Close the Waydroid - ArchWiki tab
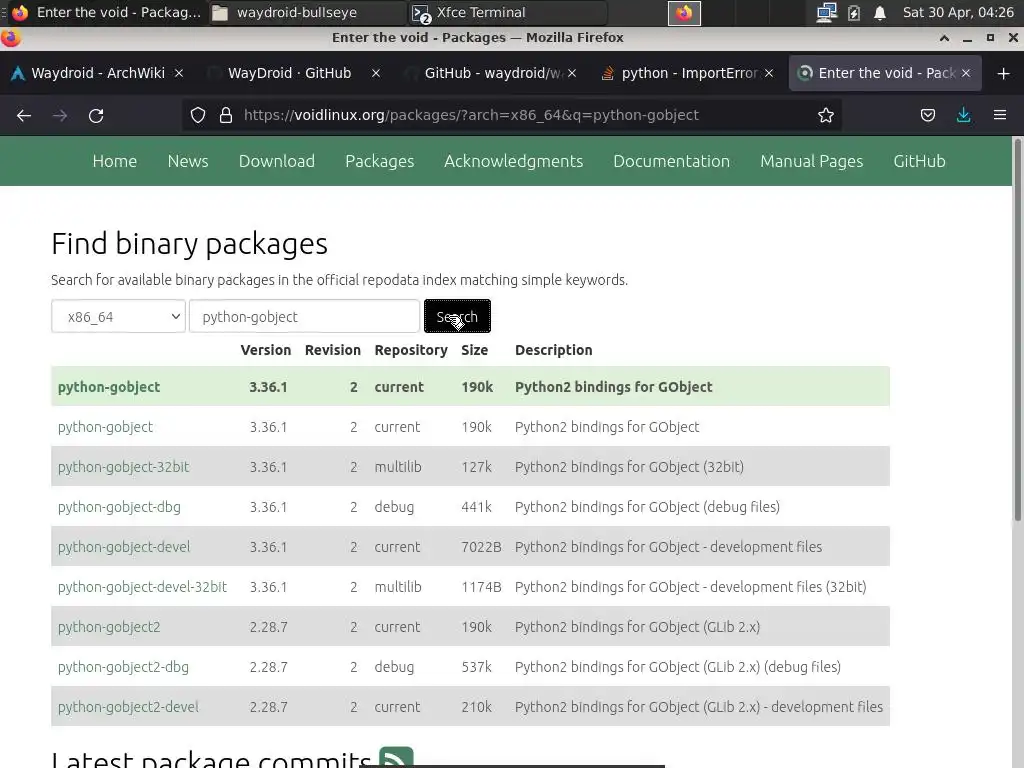Screen dimensions: 1024x768 coord(179,73)
